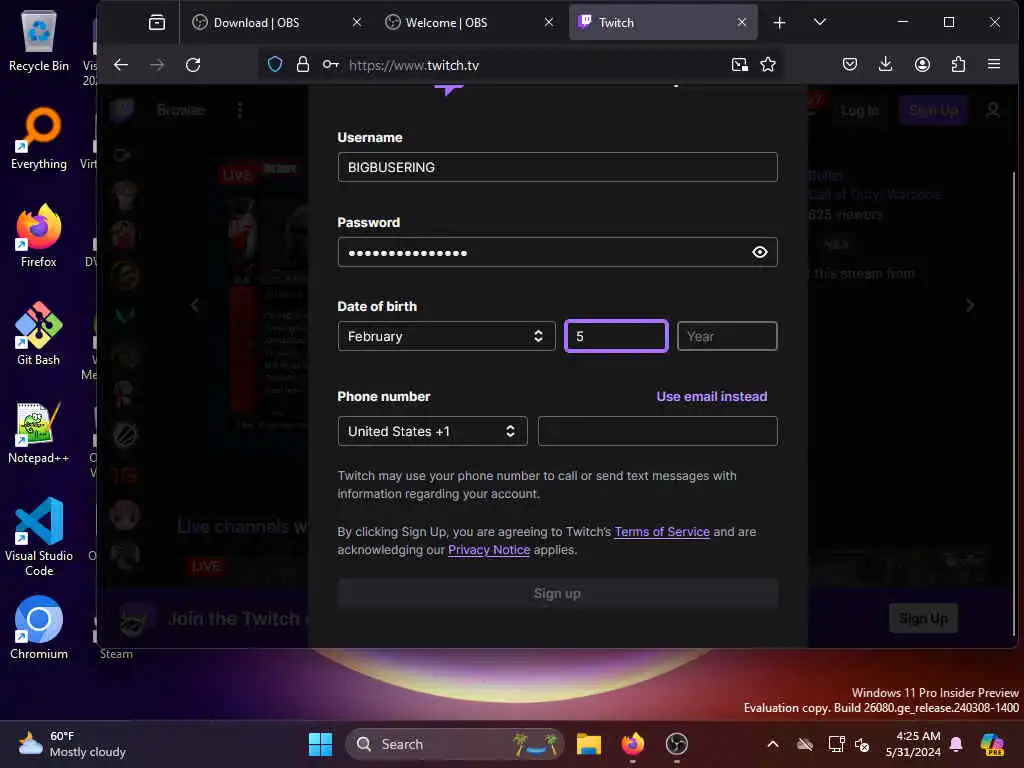
Task: Open File Explorer from taskbar
Action: point(588,744)
